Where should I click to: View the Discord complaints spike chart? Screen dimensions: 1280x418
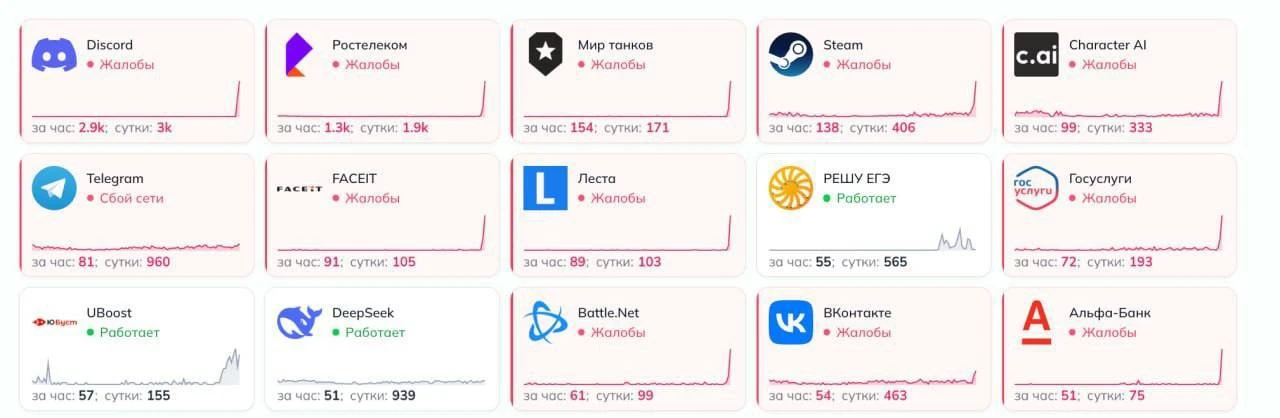[x=136, y=100]
